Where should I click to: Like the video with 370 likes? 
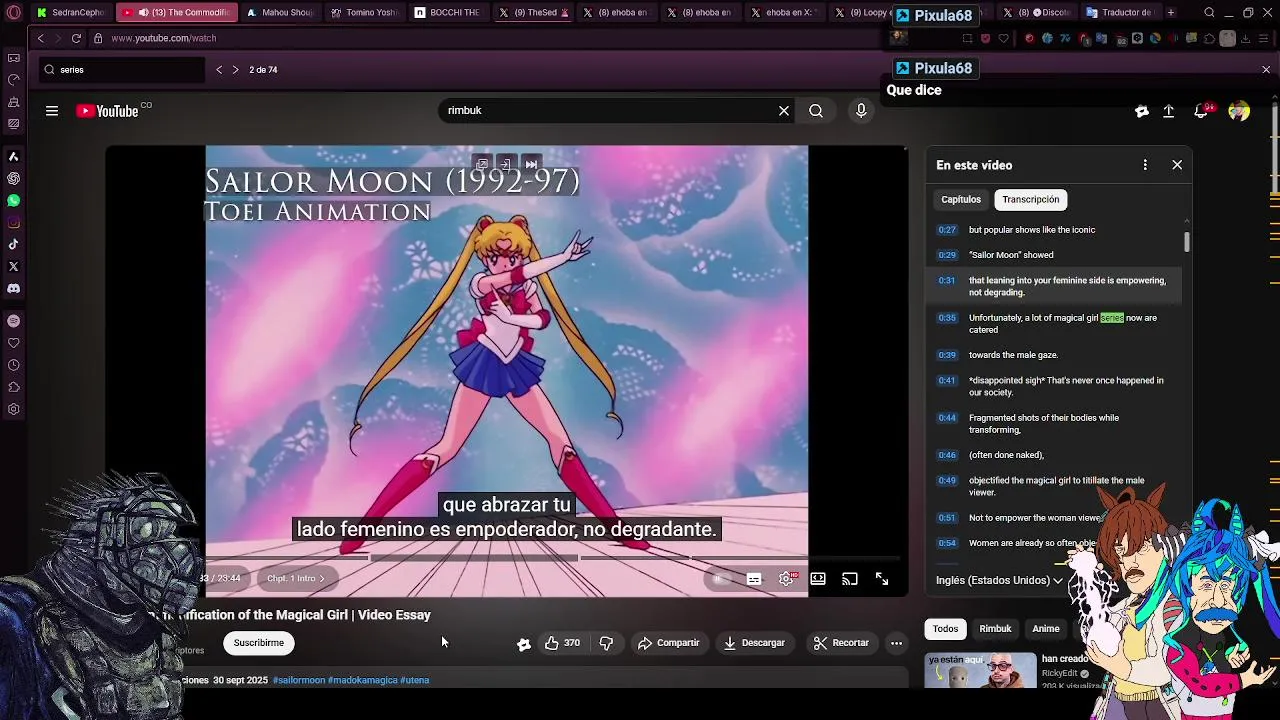click(x=563, y=643)
